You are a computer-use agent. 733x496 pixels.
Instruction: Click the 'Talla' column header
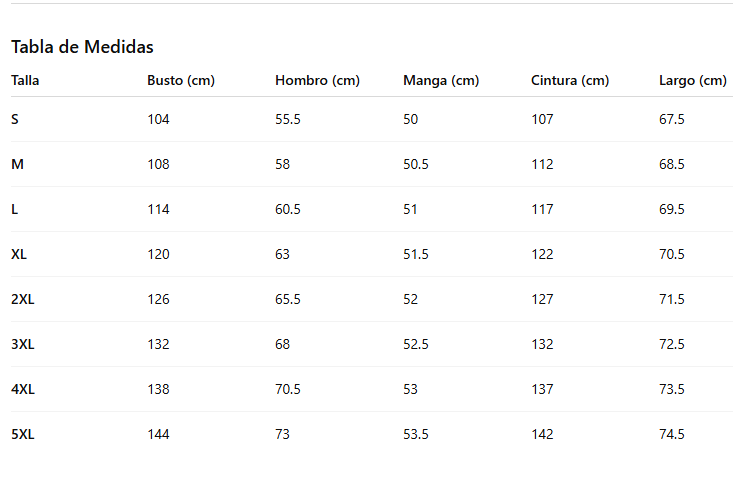point(25,80)
